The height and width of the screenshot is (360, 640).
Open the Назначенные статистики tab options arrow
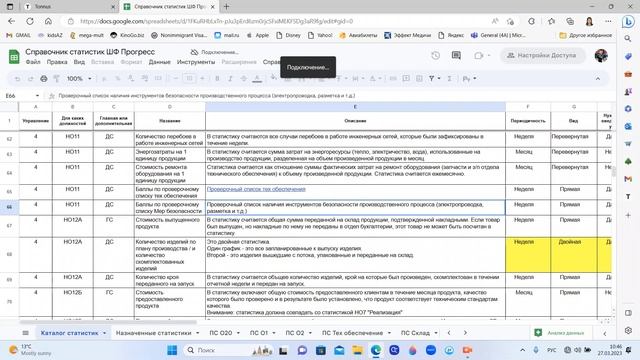coord(198,333)
